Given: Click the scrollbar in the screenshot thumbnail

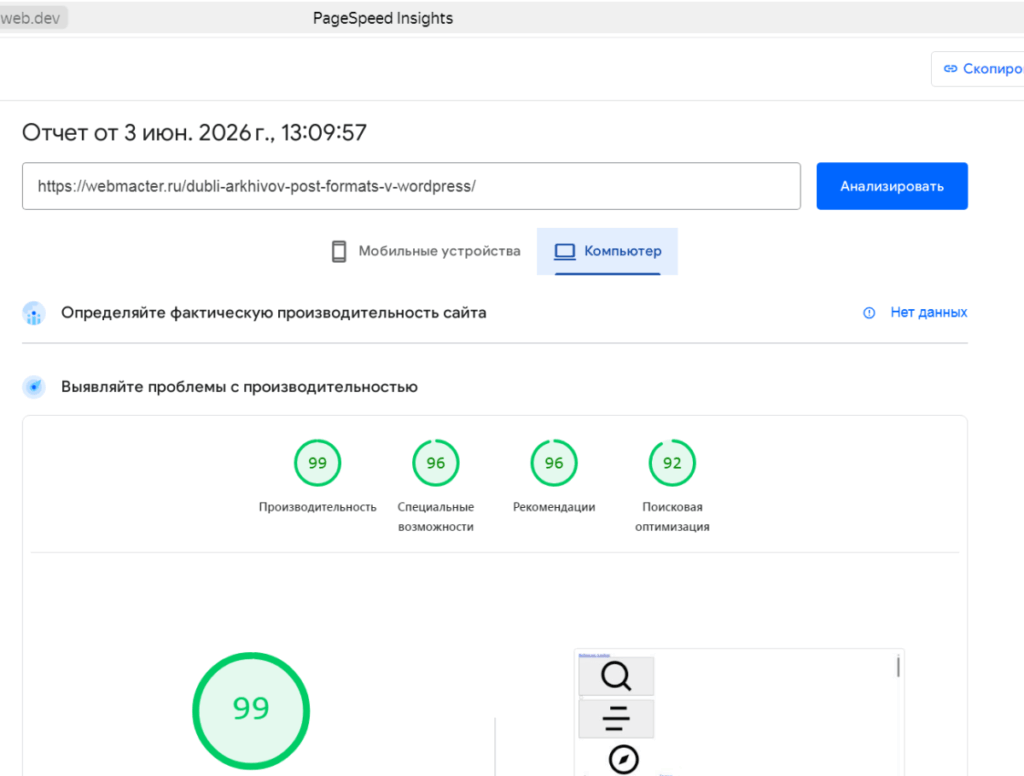Looking at the screenshot, I should [x=899, y=667].
